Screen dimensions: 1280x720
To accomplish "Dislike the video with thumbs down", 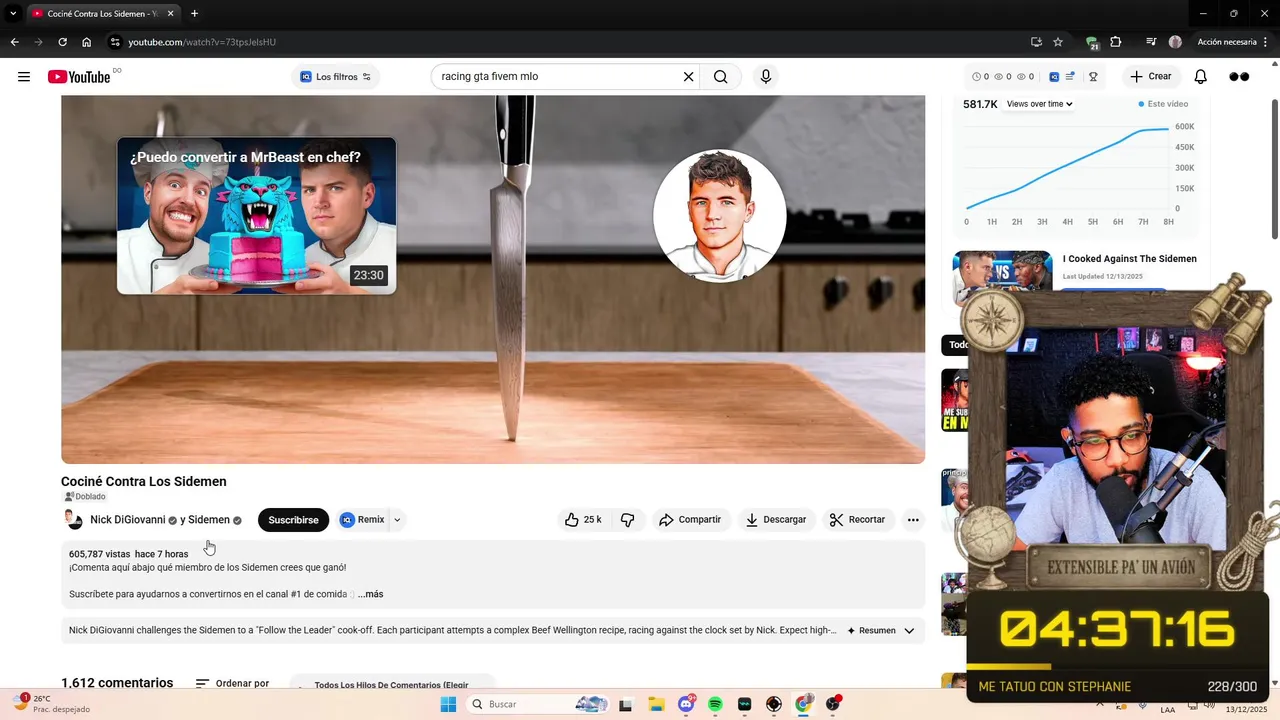I will click(x=628, y=520).
